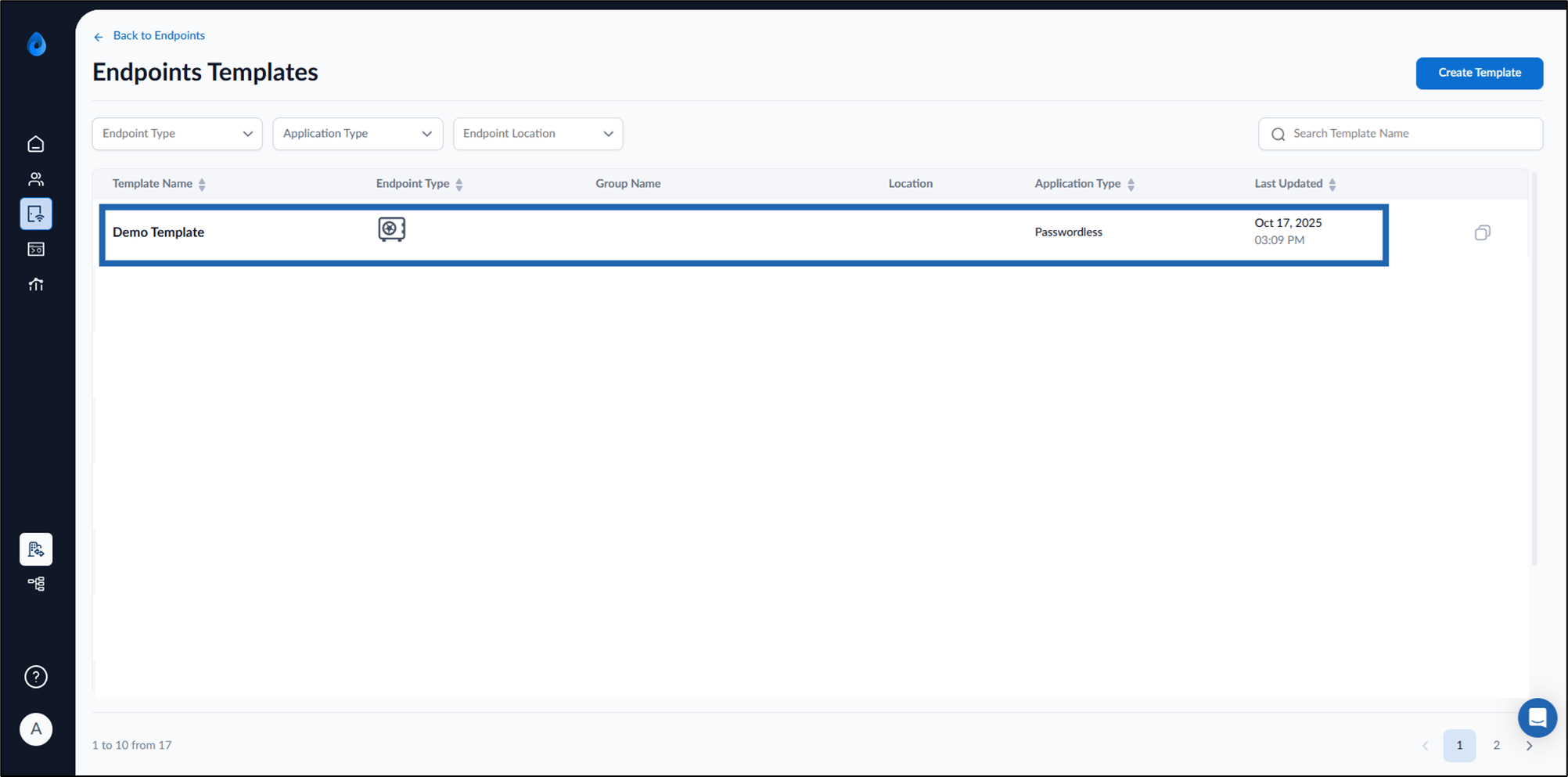Select the Endpoints sidebar icon
Image resolution: width=1568 pixels, height=777 pixels.
(36, 214)
